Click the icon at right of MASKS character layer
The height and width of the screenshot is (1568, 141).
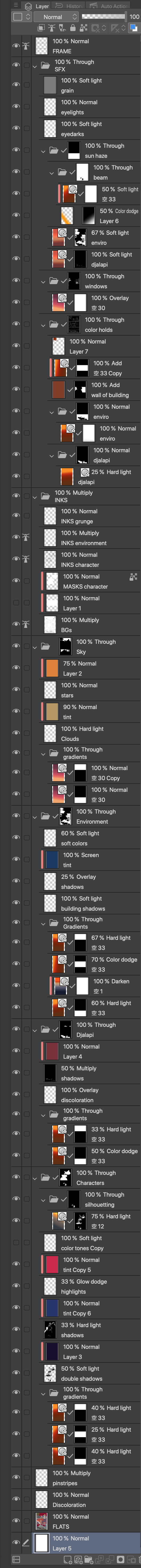[133, 576]
